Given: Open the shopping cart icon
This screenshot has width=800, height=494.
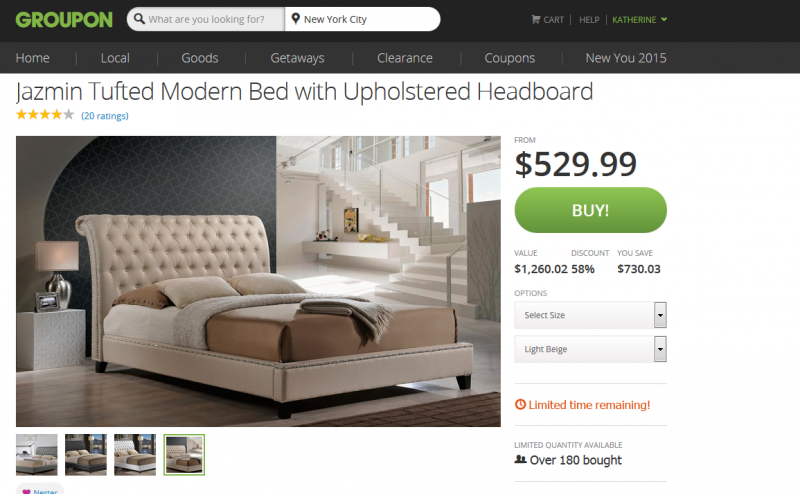Looking at the screenshot, I should click(x=536, y=19).
